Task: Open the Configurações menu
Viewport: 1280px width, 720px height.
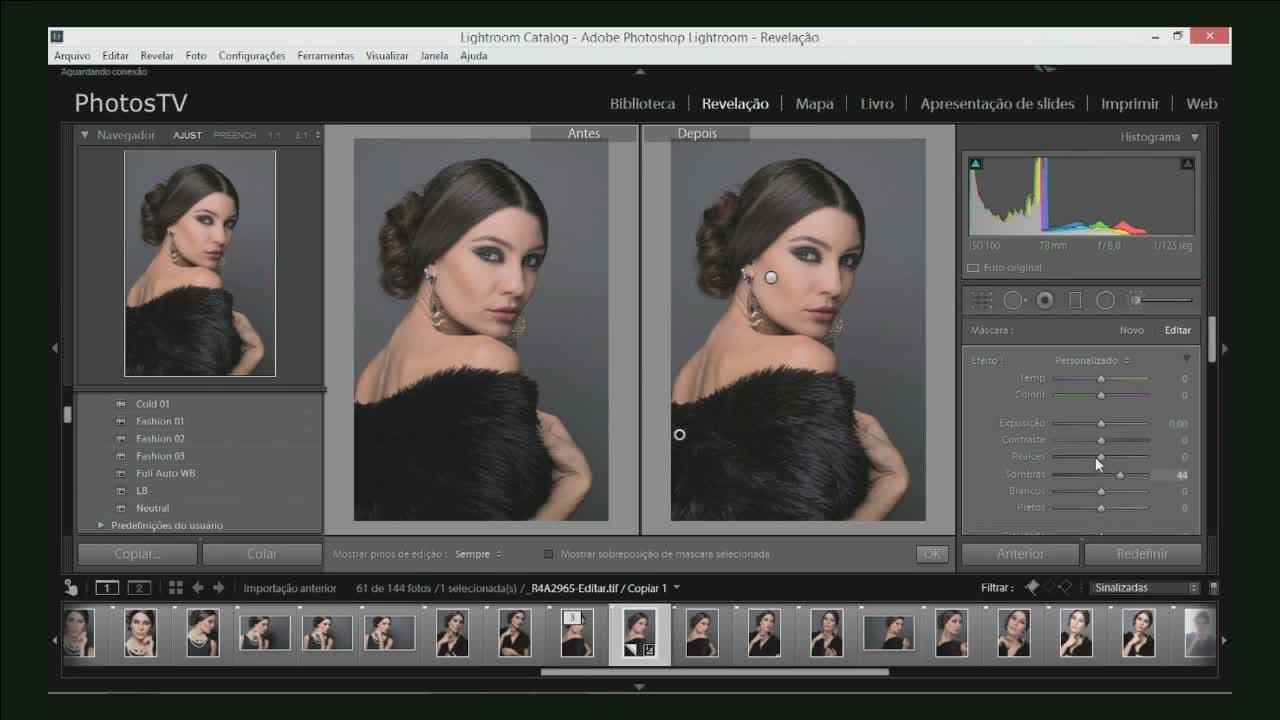Action: (x=252, y=56)
